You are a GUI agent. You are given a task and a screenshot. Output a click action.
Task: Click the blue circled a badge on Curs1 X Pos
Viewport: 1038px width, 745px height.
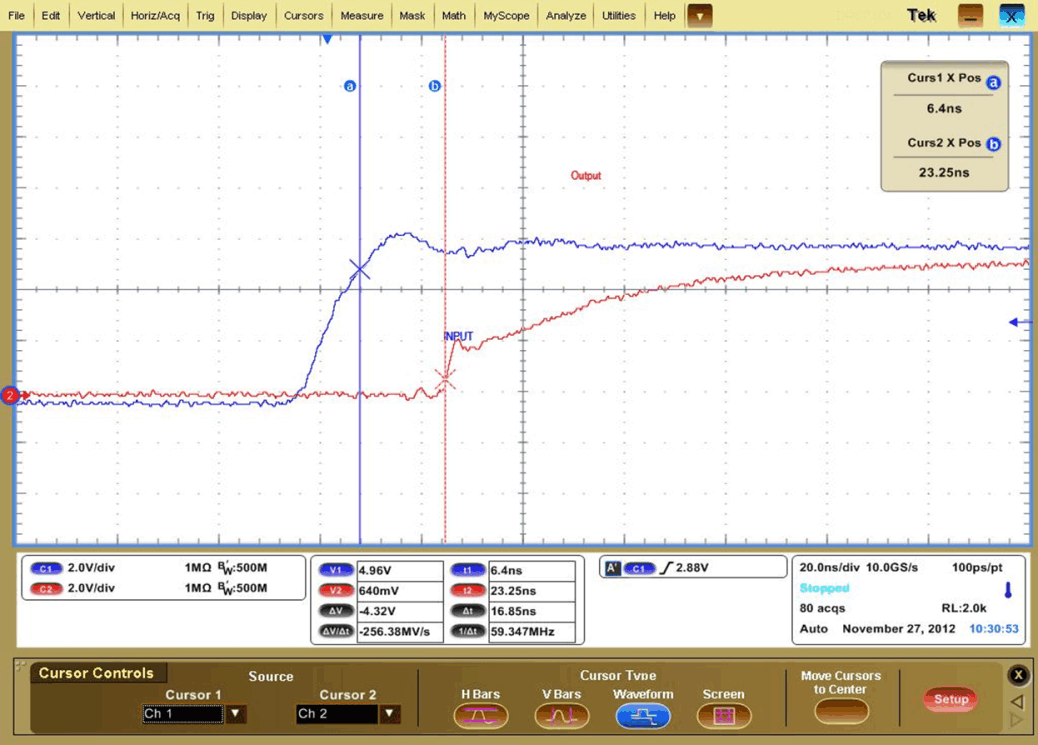(x=993, y=83)
